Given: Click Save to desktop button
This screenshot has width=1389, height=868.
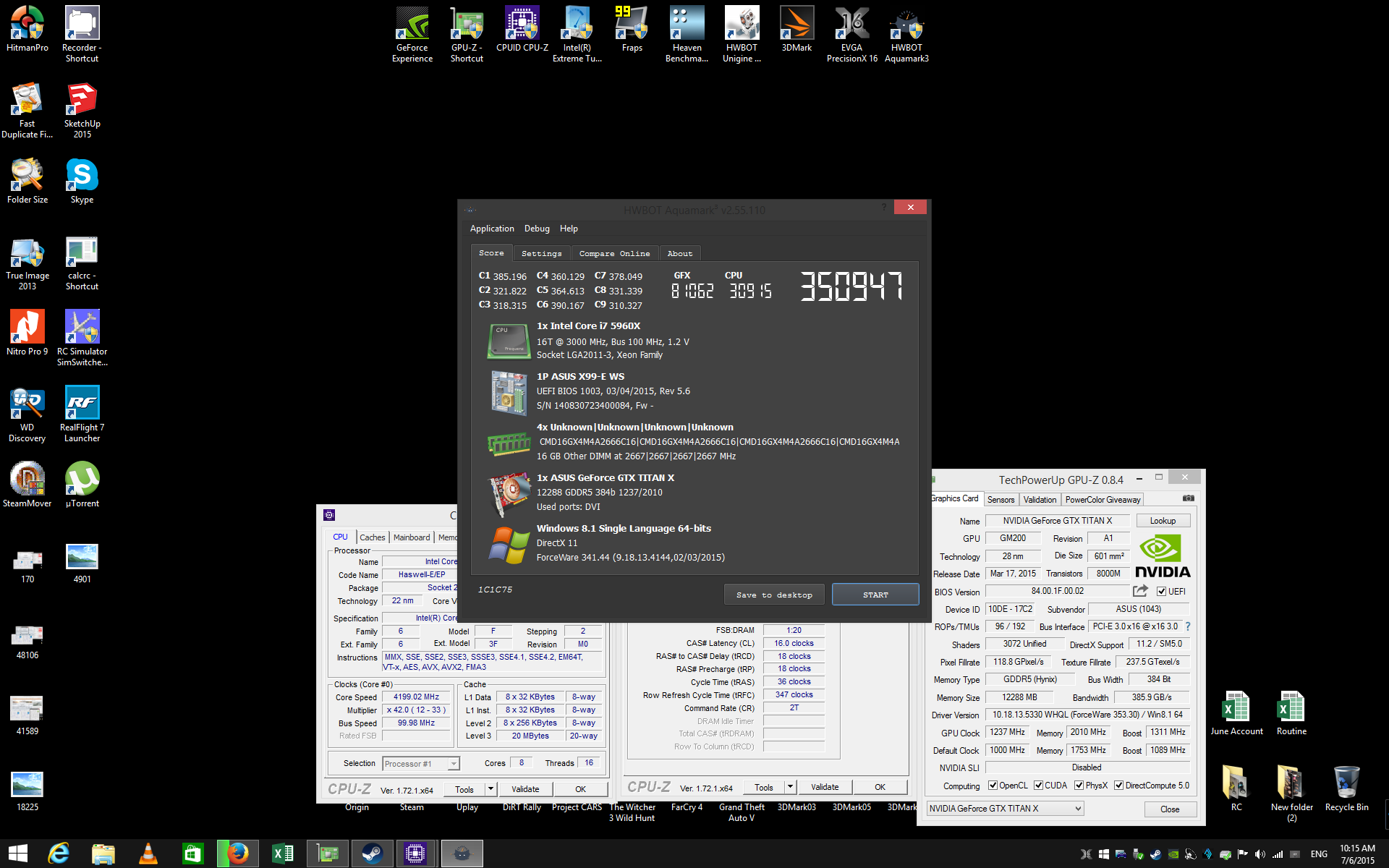Looking at the screenshot, I should point(774,595).
